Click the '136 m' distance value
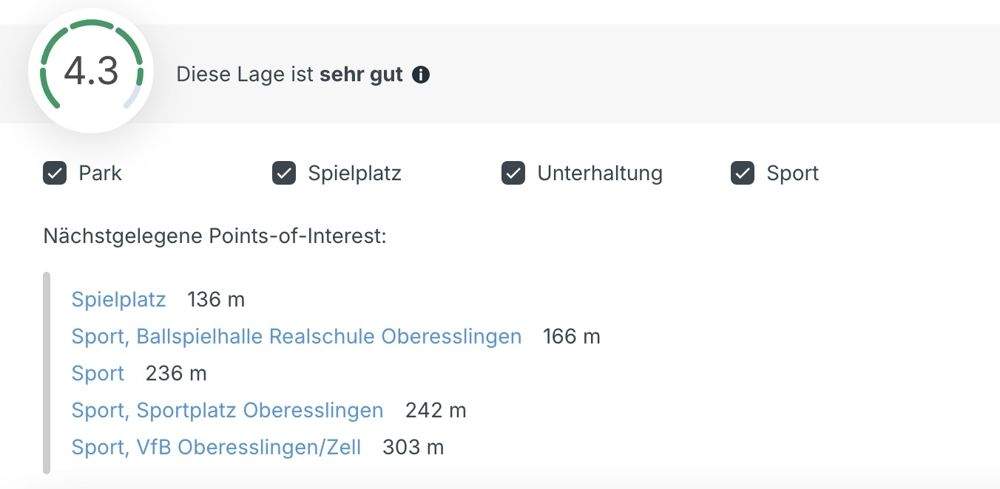The height and width of the screenshot is (489, 1000). [216, 299]
